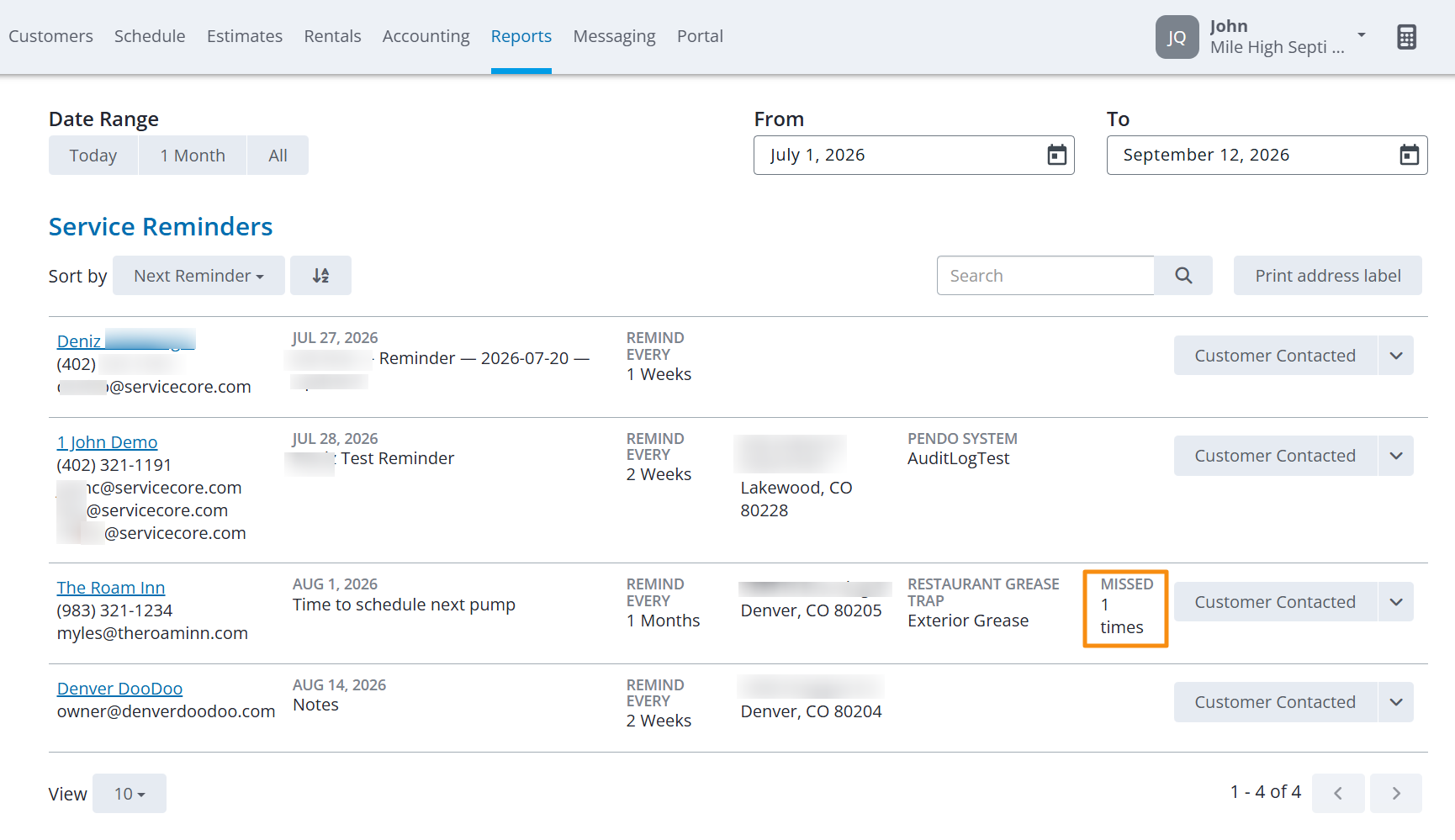Mark The Roam Inn as Customer Contacted
1455x840 pixels.
tap(1275, 602)
